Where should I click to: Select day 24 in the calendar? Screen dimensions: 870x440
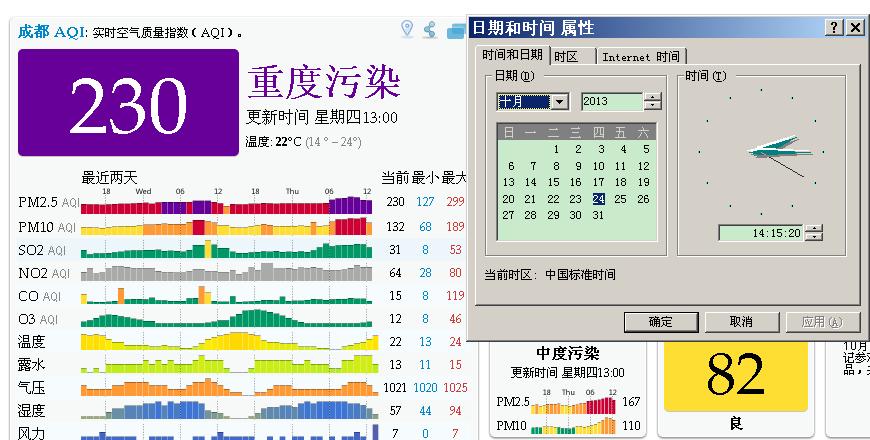click(598, 199)
